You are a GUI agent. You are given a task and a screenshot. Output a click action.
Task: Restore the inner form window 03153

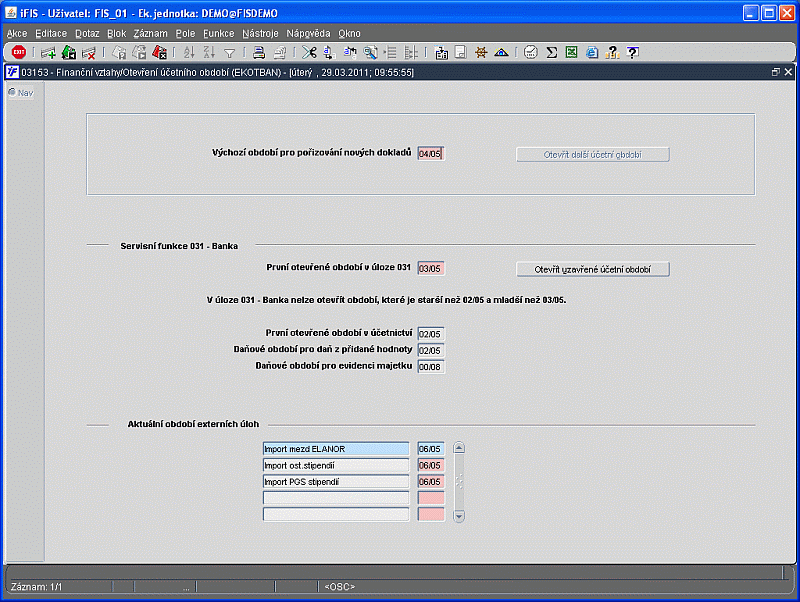tap(776, 72)
